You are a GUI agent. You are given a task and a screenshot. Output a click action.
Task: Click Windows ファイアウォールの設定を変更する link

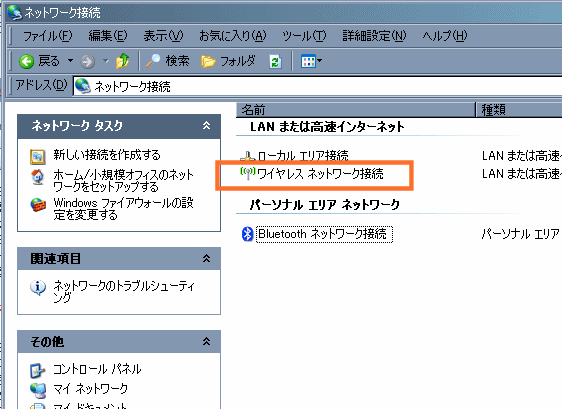tap(123, 209)
